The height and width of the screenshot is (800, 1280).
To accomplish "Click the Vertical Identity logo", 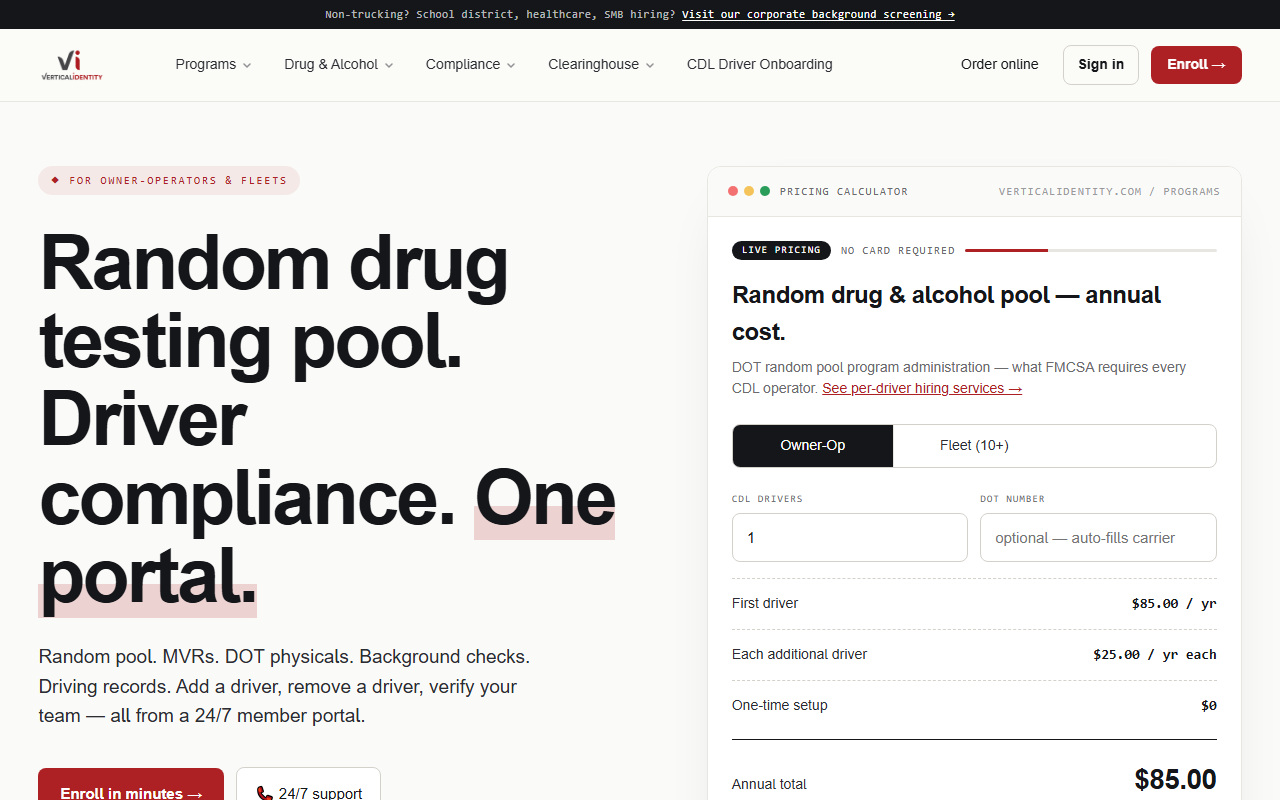I will point(72,65).
